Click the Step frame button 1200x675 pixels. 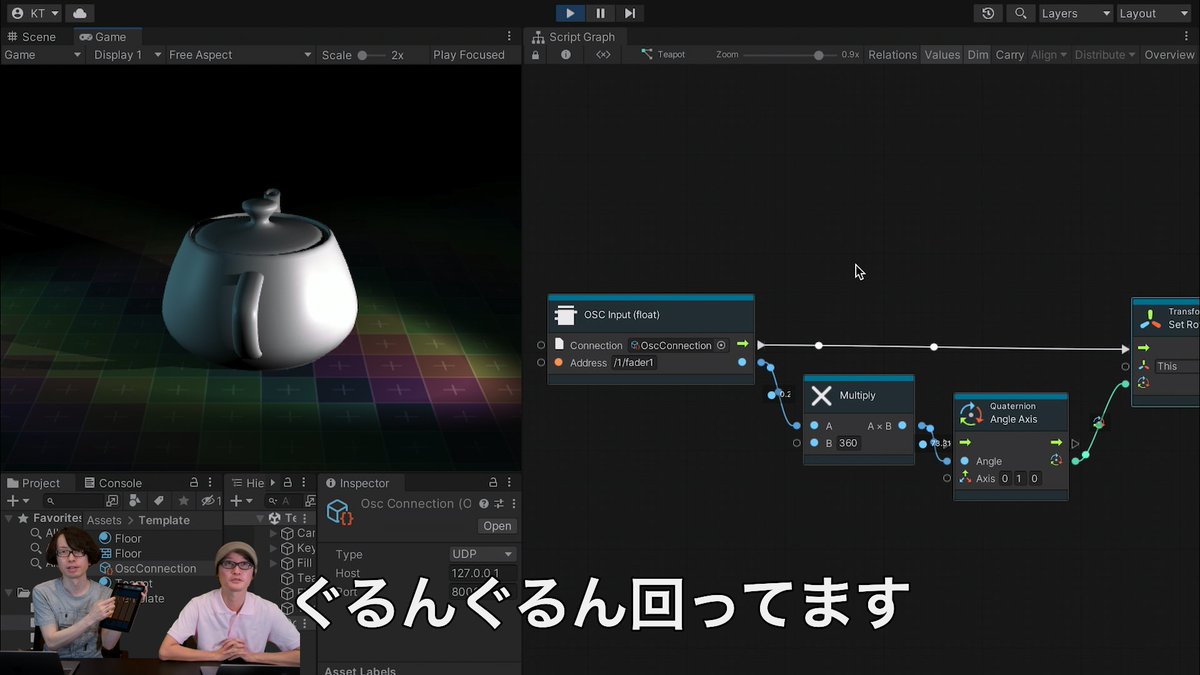[629, 13]
